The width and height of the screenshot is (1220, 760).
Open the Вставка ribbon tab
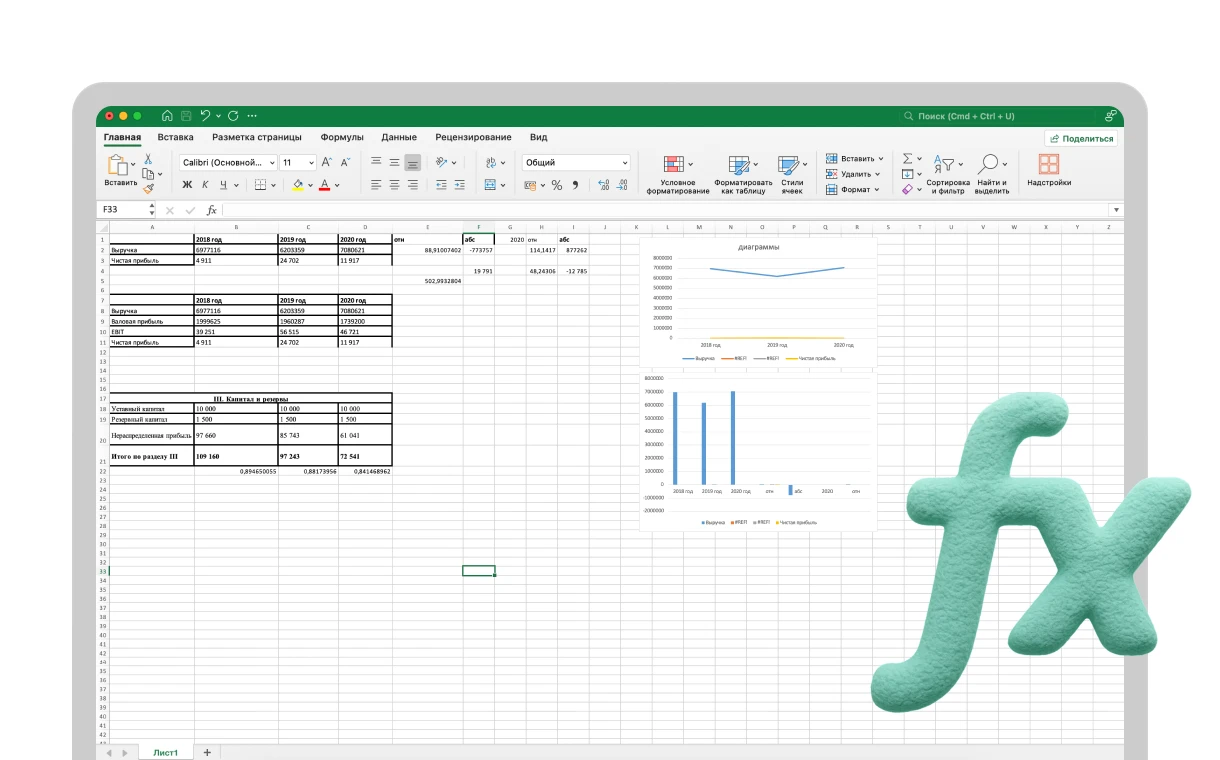(x=175, y=137)
